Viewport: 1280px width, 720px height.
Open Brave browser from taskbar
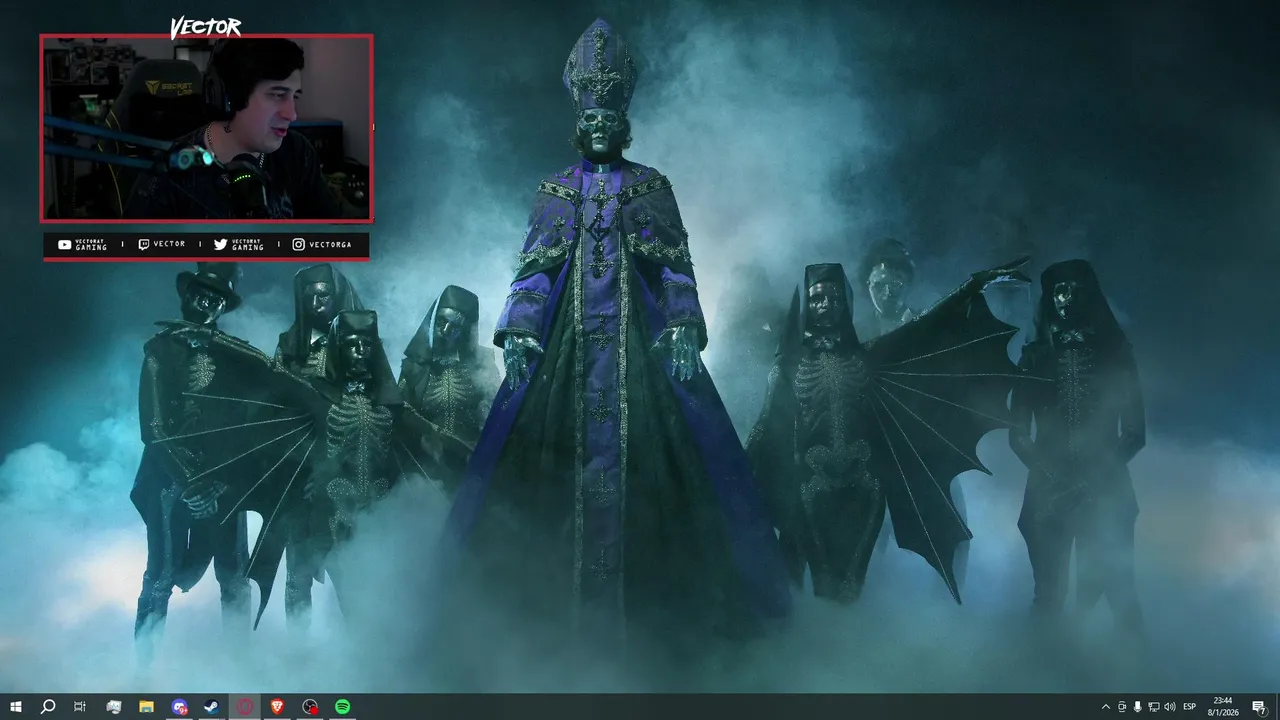(277, 707)
